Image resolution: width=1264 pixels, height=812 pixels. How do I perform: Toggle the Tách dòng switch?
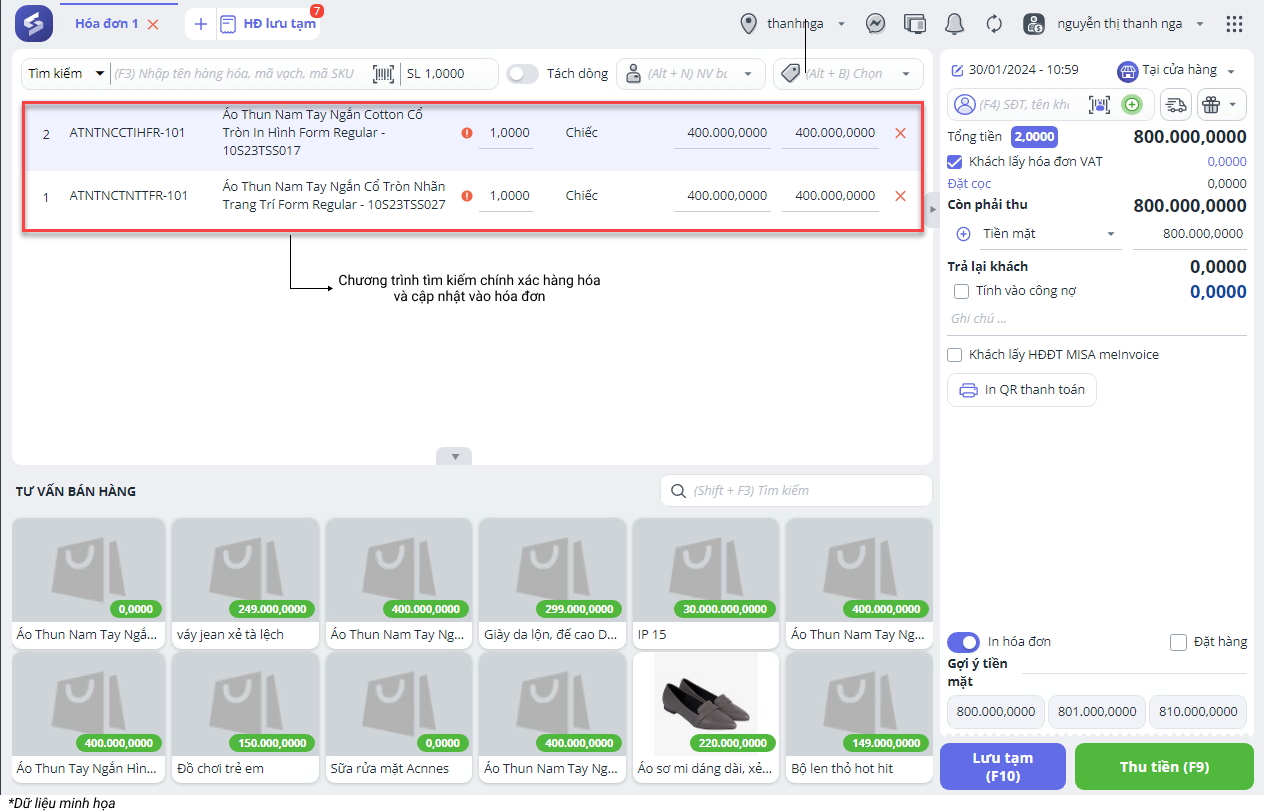click(x=522, y=74)
